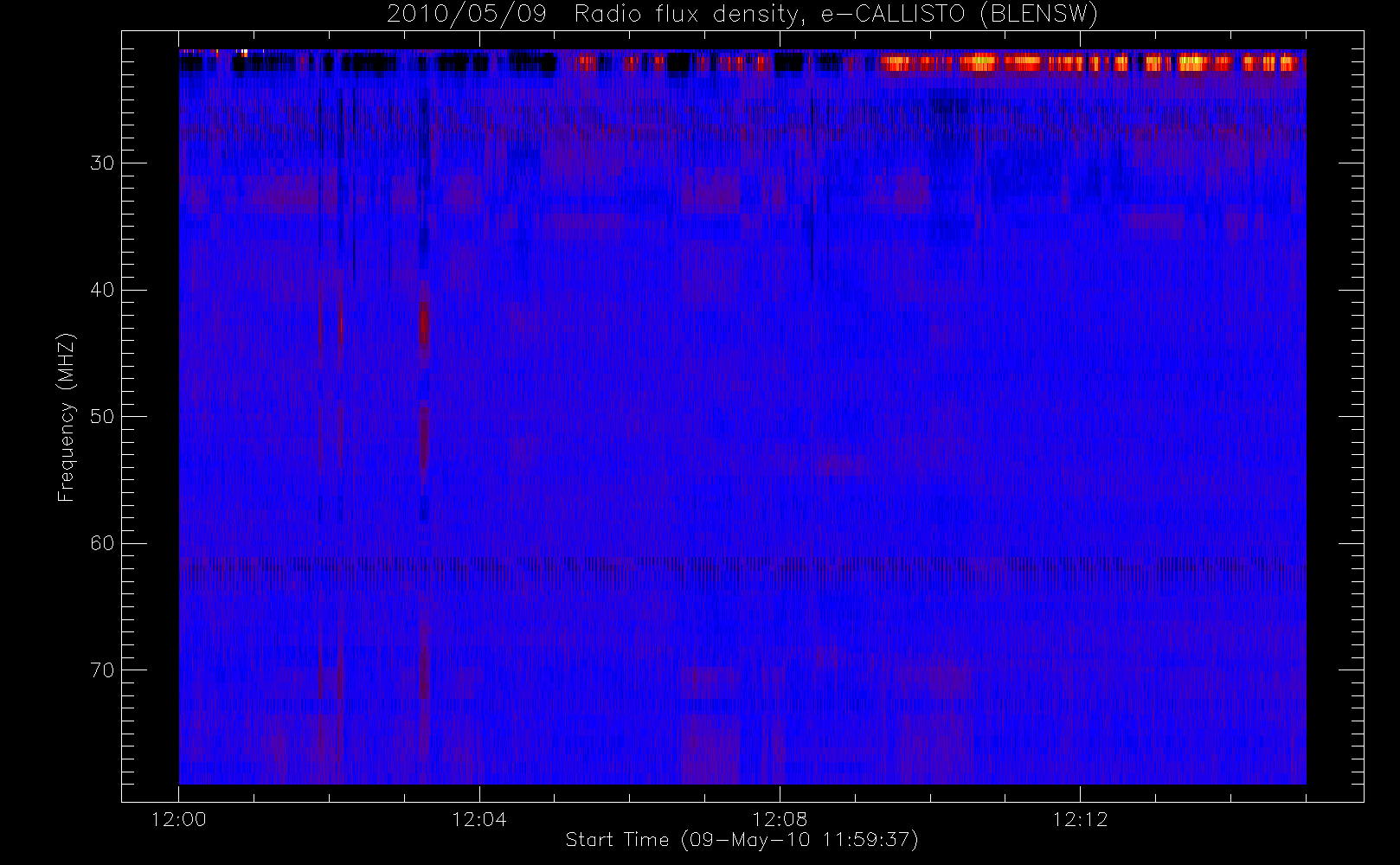Click the '70' frequency tick label

tap(102, 670)
